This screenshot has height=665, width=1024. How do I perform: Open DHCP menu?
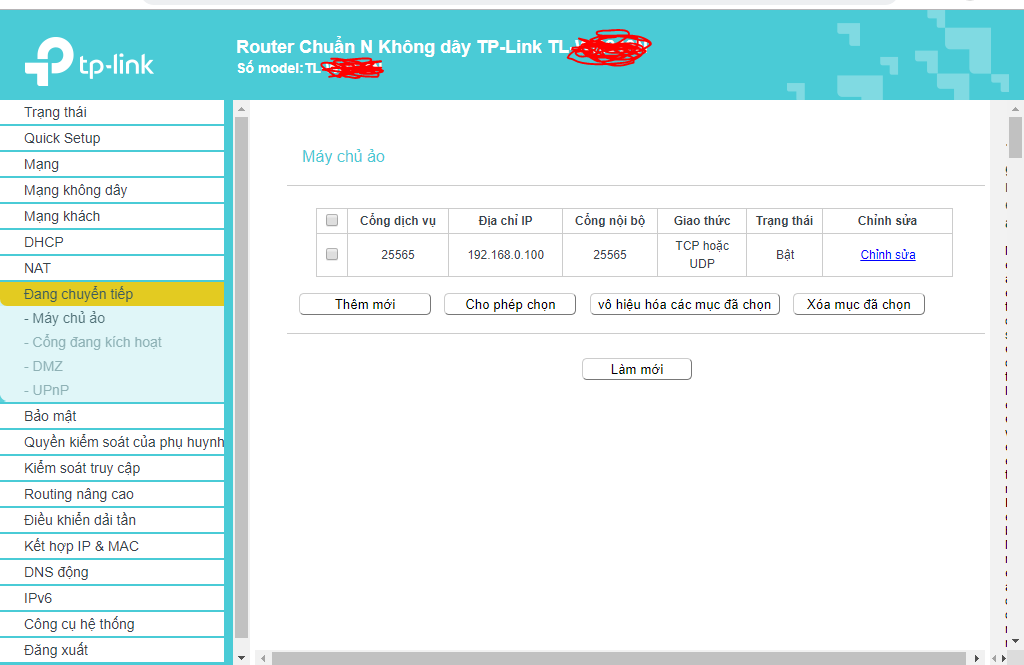112,242
